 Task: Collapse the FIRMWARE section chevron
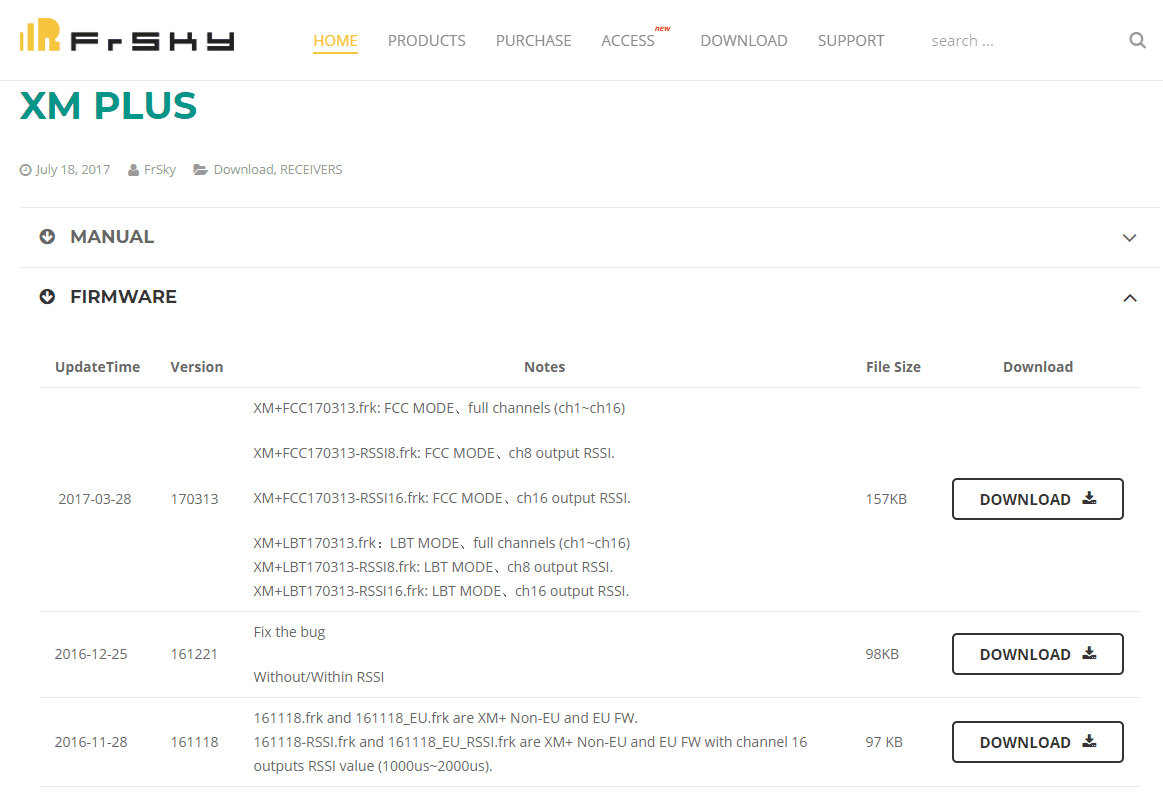(1130, 298)
